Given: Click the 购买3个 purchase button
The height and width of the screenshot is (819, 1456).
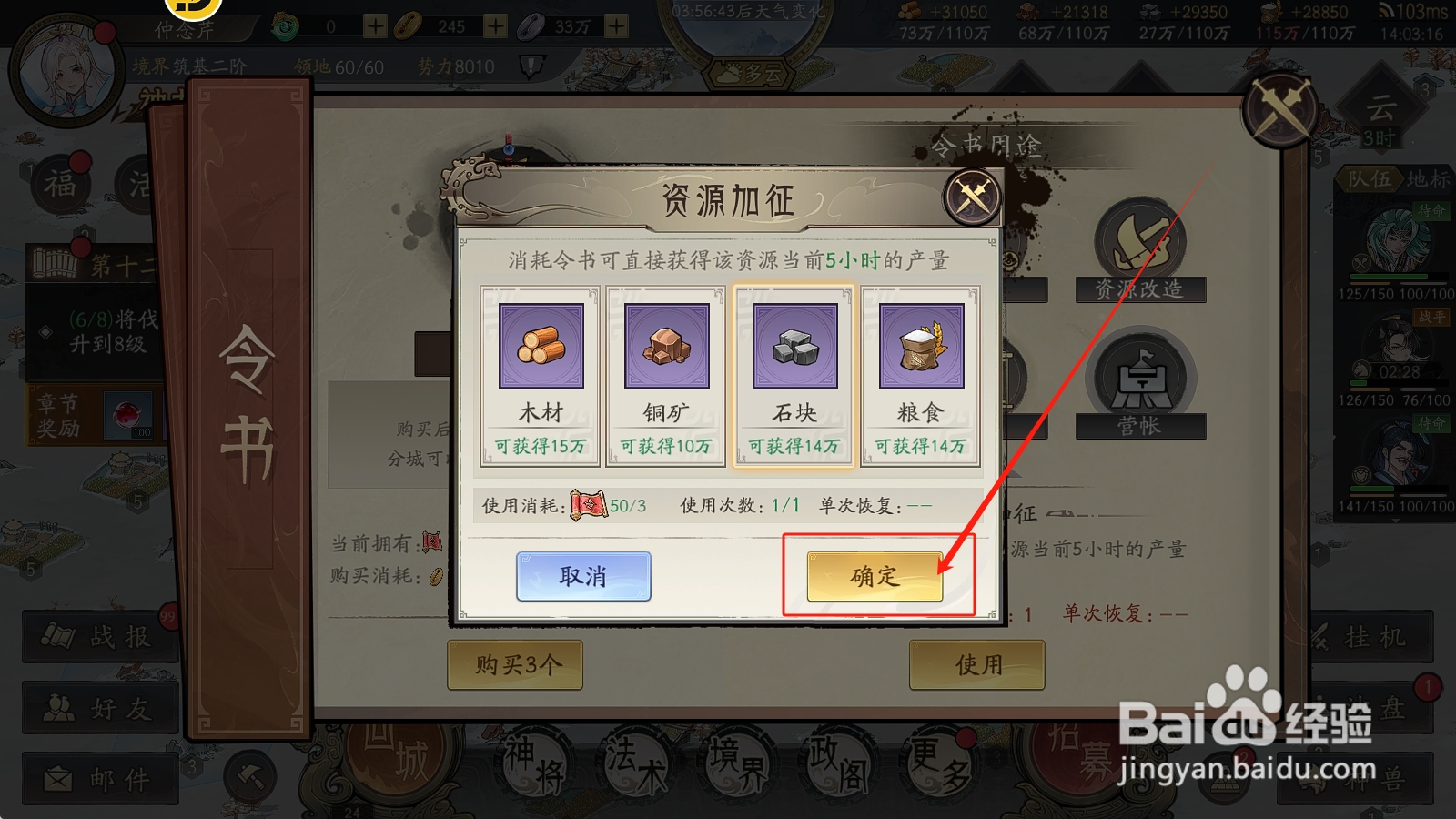Looking at the screenshot, I should point(515,664).
